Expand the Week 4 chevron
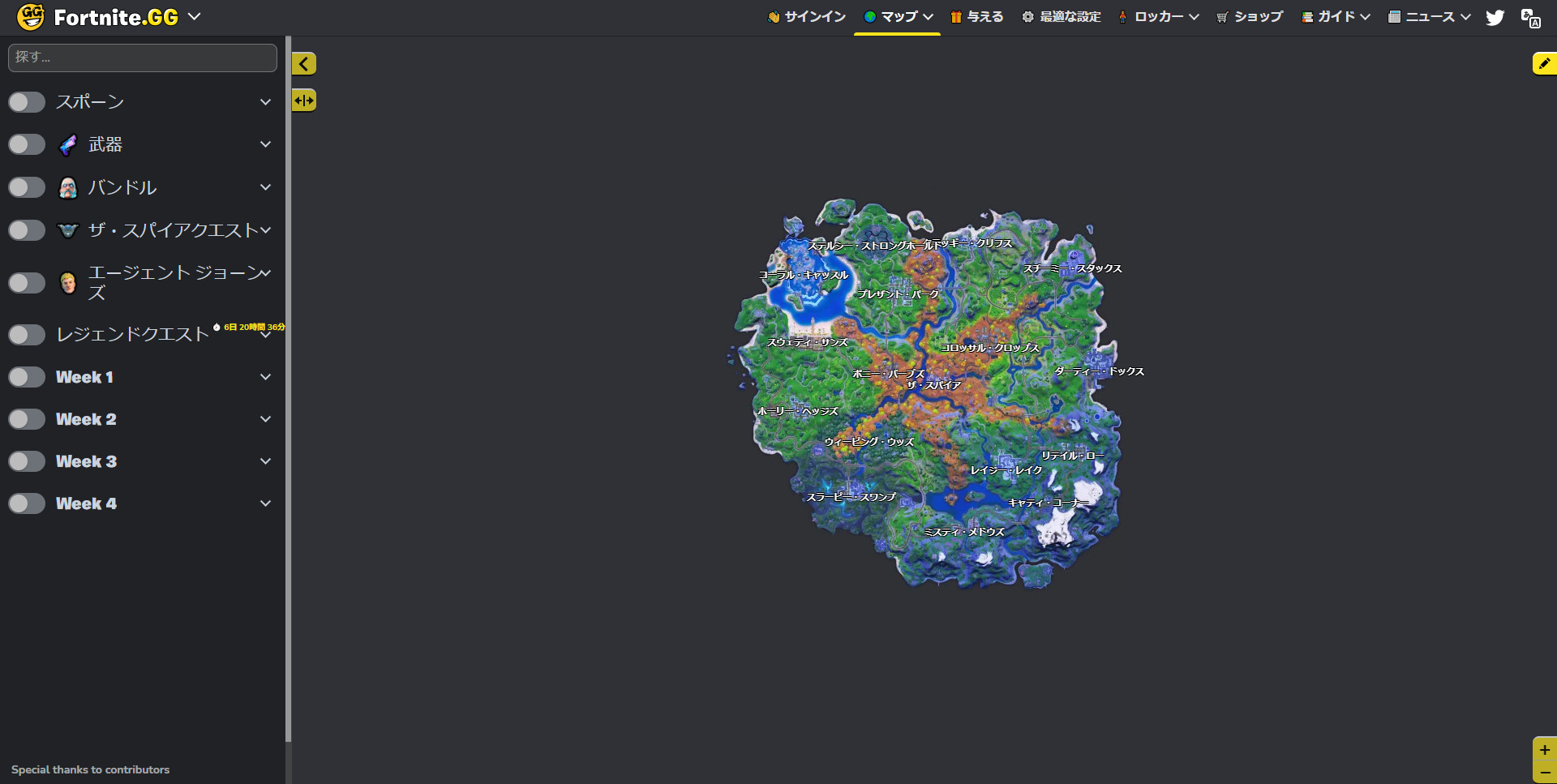This screenshot has width=1557, height=784. [265, 503]
